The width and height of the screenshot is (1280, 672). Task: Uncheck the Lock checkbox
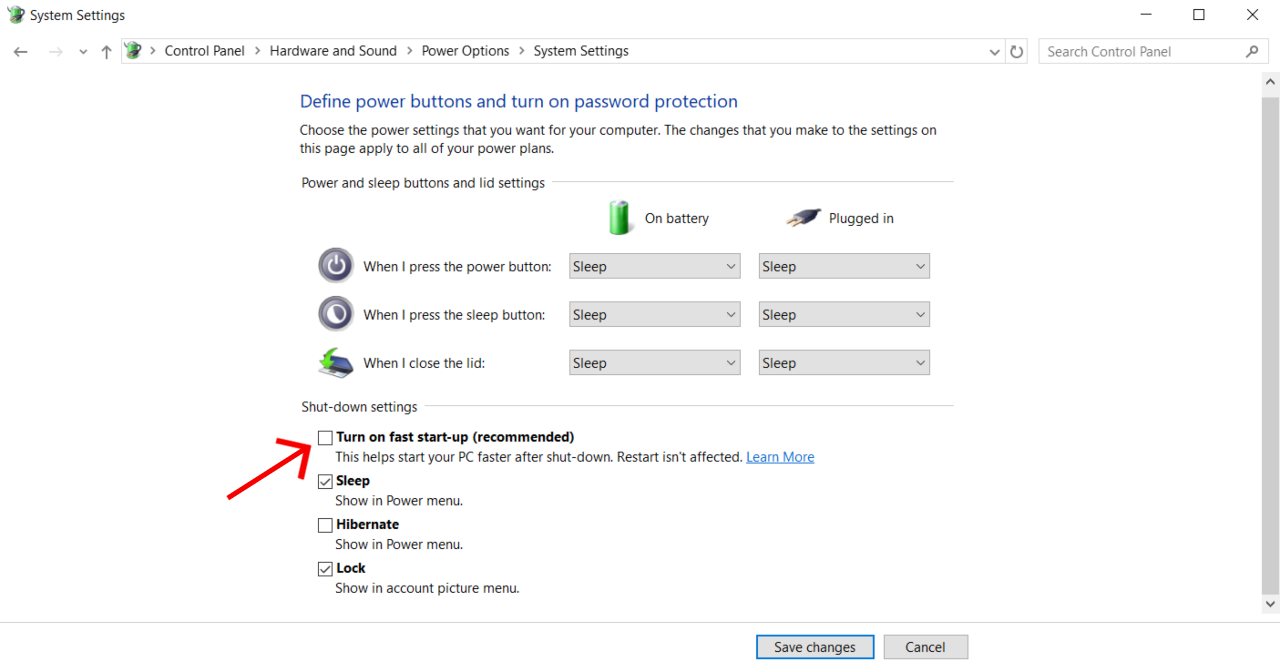pos(325,569)
